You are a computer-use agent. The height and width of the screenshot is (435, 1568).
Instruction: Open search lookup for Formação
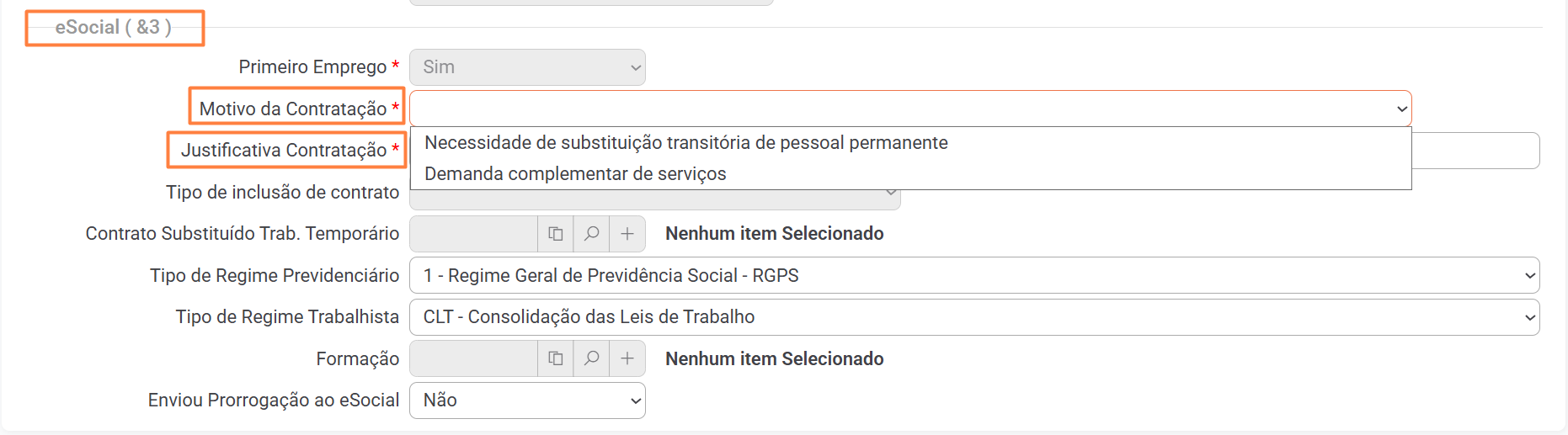(x=592, y=359)
